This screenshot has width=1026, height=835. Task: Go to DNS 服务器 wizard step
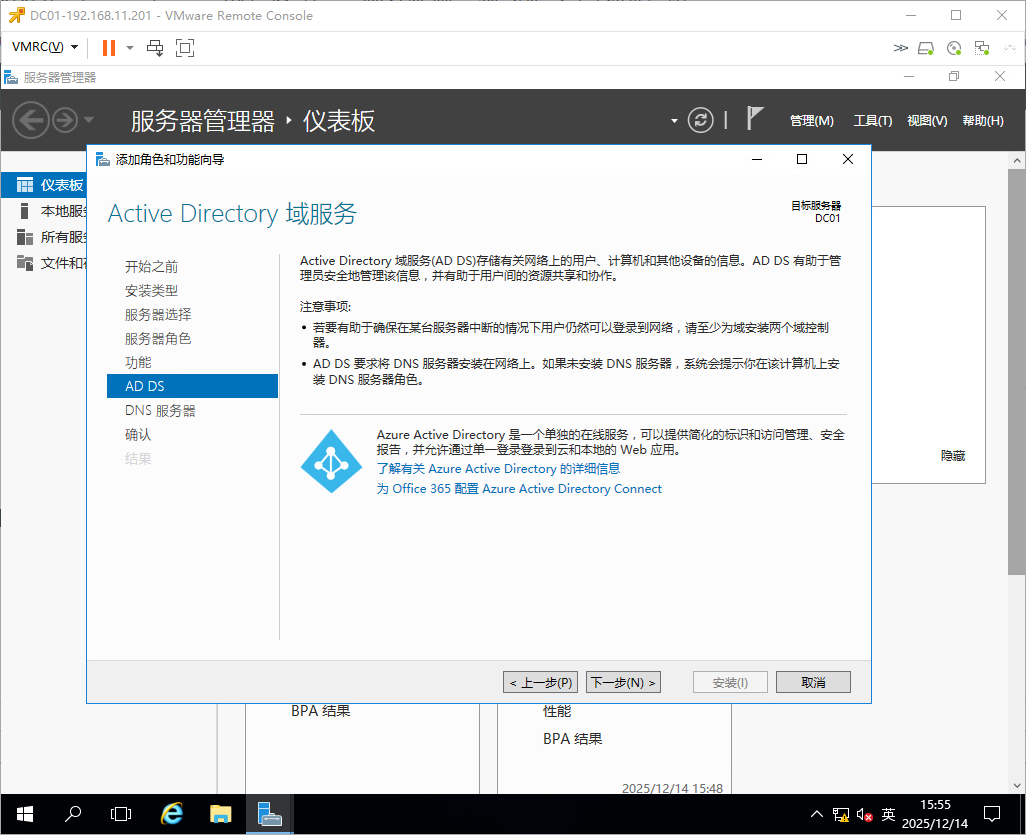160,410
